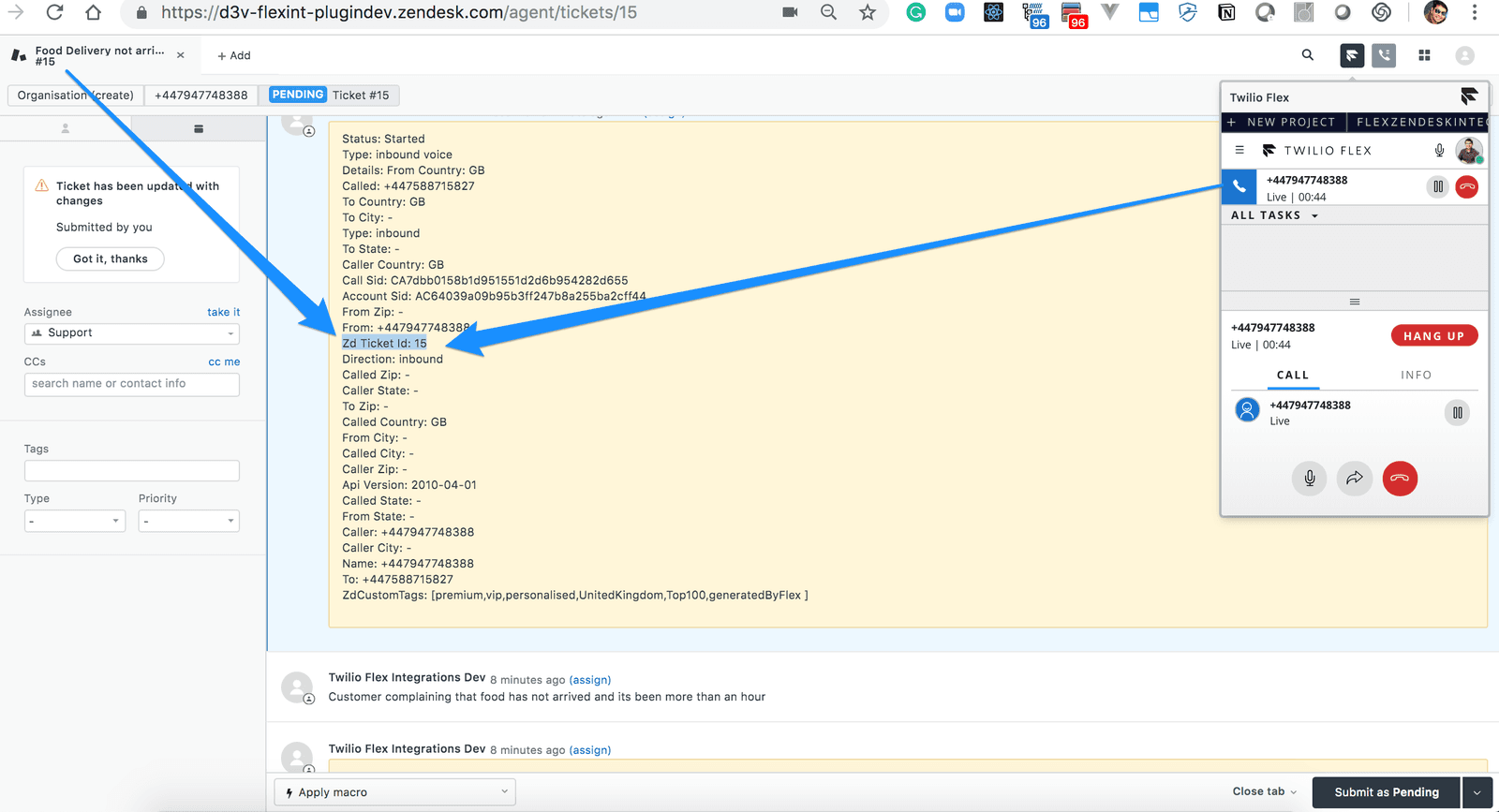The width and height of the screenshot is (1499, 812).
Task: Focus the CCs search input field
Action: (132, 384)
